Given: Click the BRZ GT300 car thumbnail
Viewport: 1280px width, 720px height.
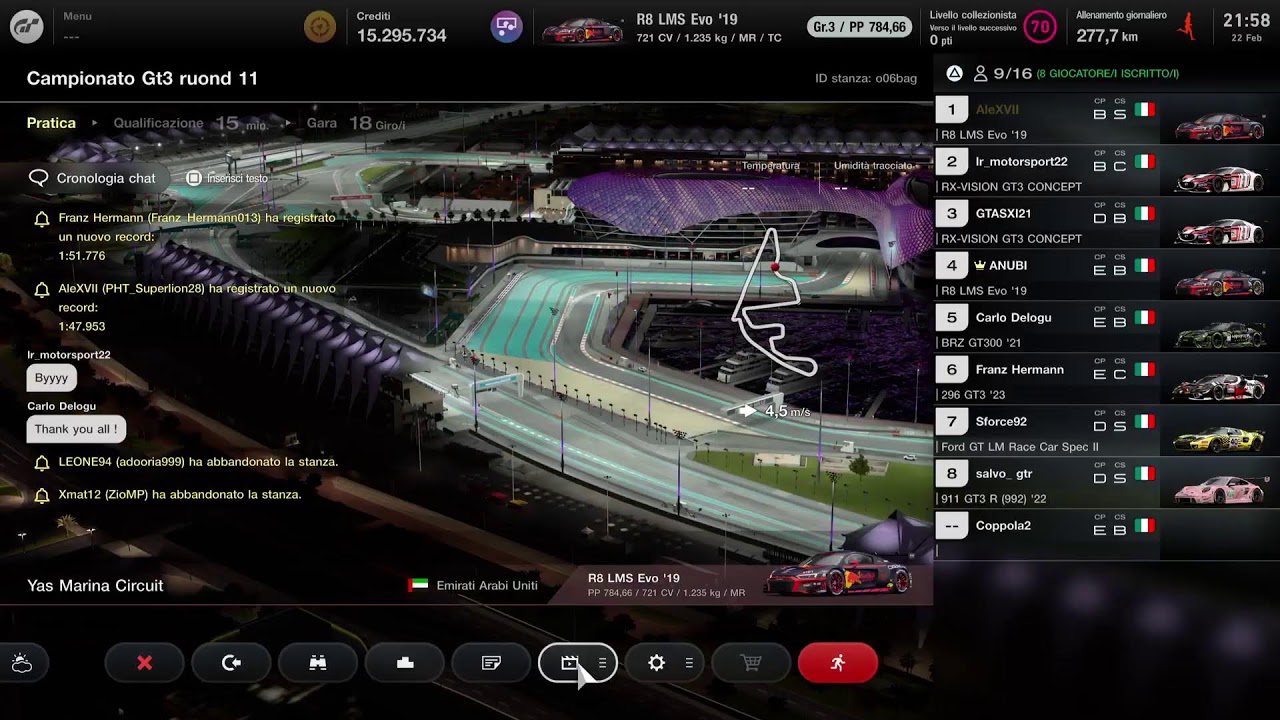Looking at the screenshot, I should [1220, 334].
